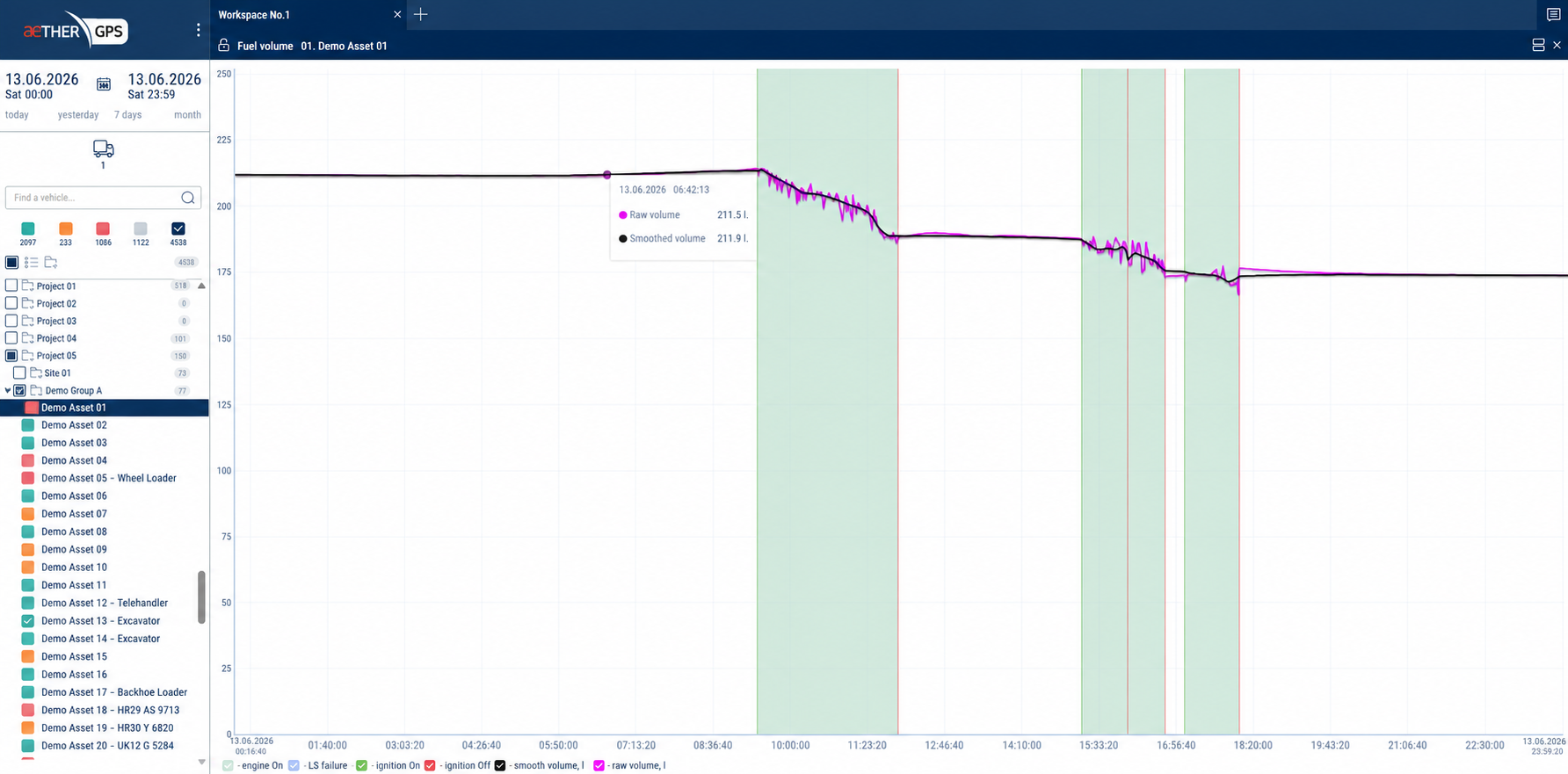The width and height of the screenshot is (1568, 774).
Task: Choose the month date range
Action: coord(187,114)
